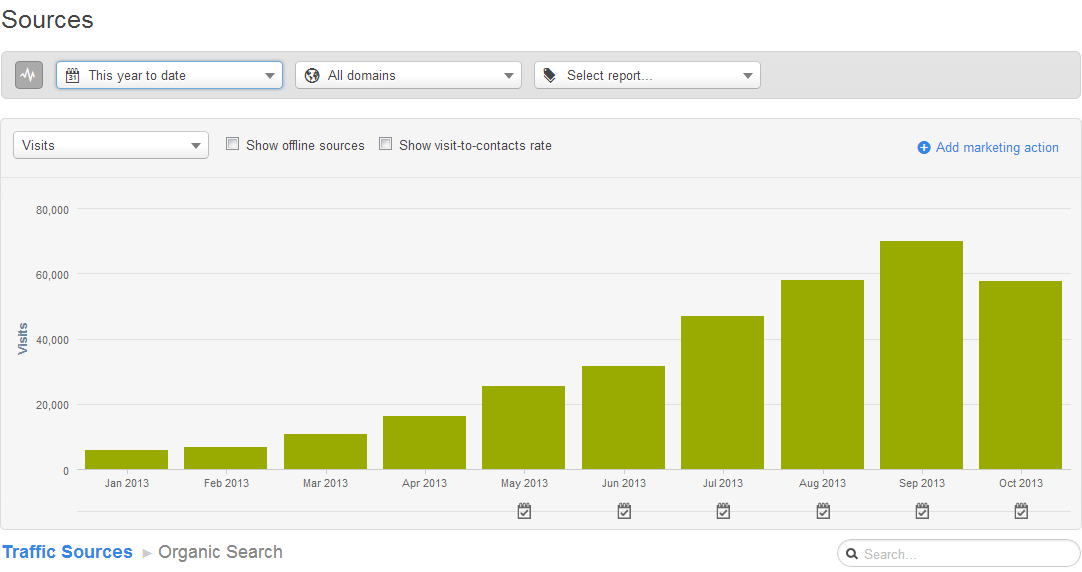Open the Oct 2013 marketing event icon
The image size is (1082, 572).
tap(1021, 511)
